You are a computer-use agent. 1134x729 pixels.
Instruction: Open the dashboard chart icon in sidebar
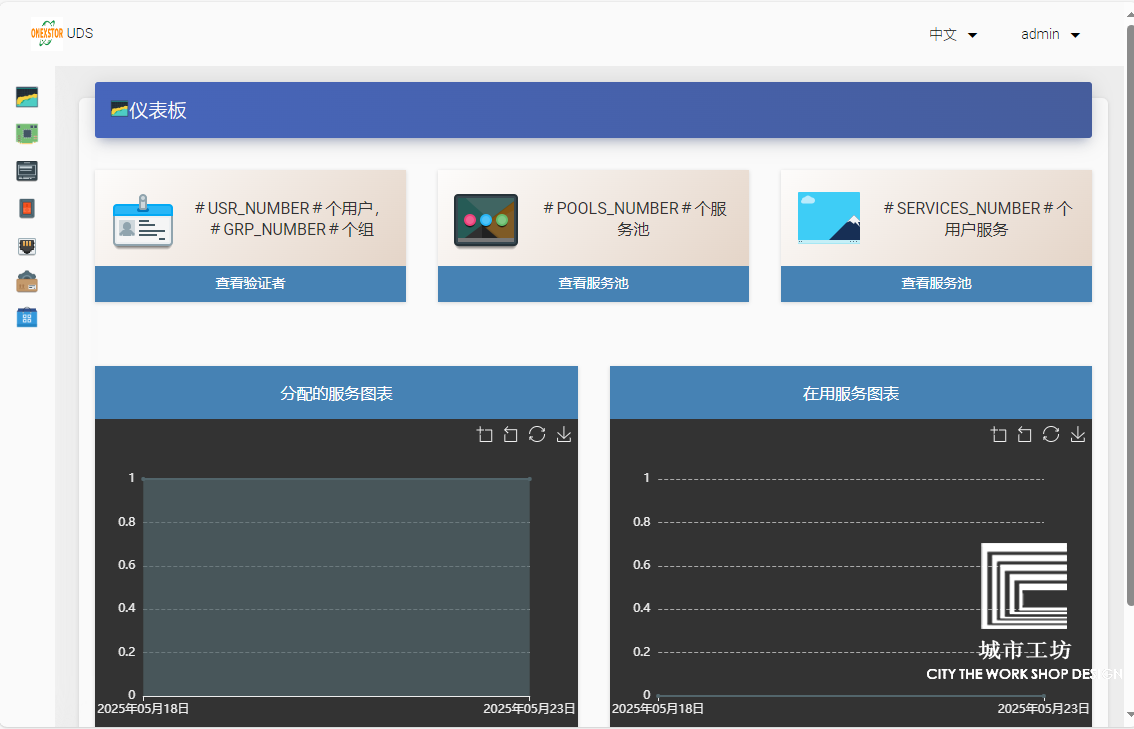pos(27,97)
